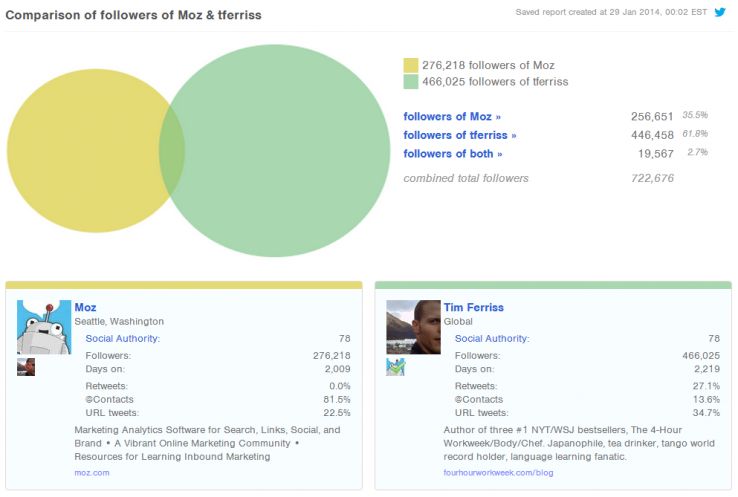Click Social Authority link in Moz card
The height and width of the screenshot is (497, 738).
[x=122, y=339]
